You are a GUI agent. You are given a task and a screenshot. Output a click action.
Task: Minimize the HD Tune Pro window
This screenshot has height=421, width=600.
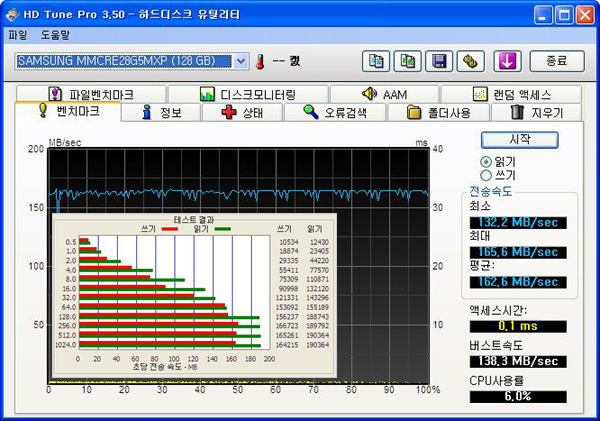pos(543,15)
